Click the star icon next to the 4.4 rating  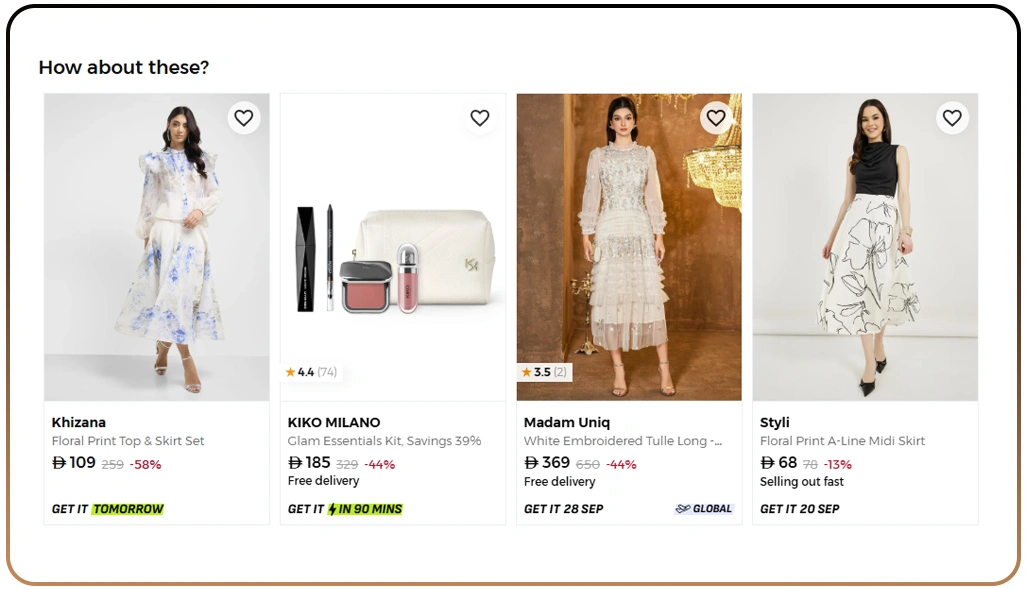click(x=290, y=371)
